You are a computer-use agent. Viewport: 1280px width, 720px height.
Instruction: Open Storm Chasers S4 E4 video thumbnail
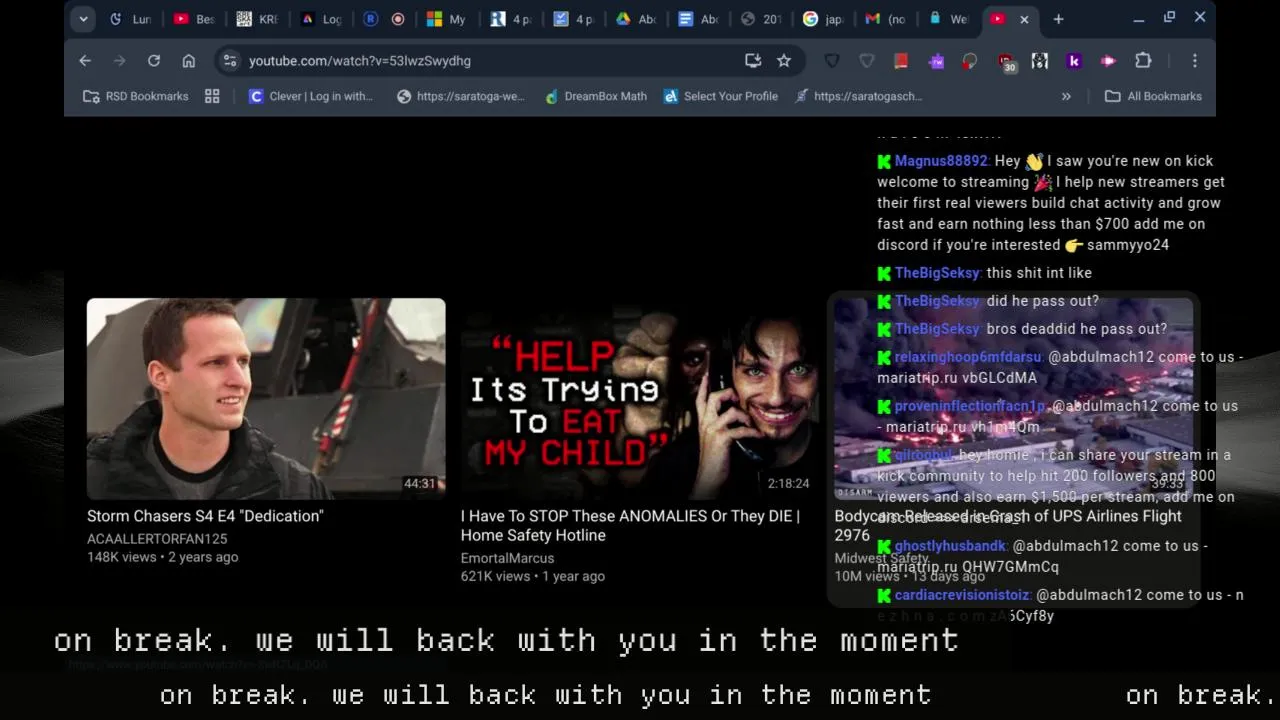coord(266,399)
